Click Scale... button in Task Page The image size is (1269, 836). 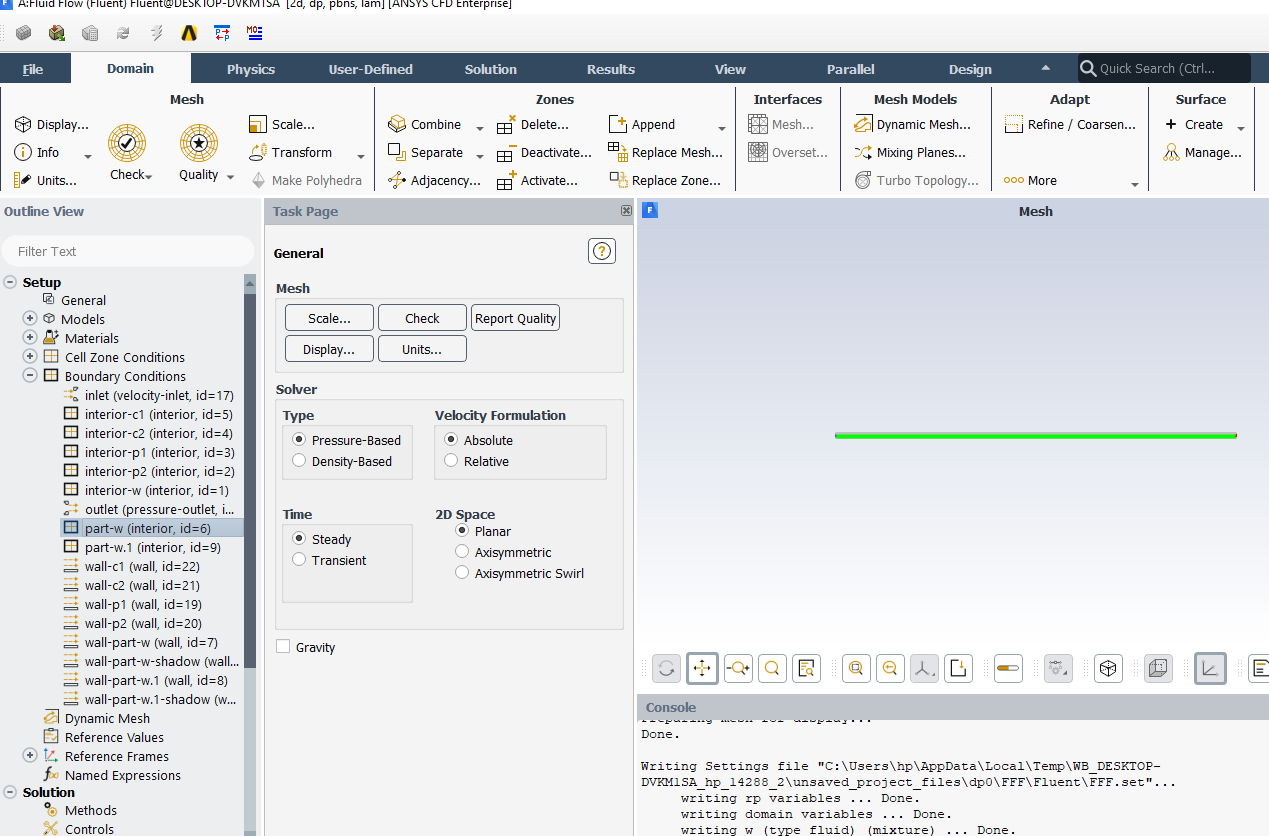coord(329,318)
